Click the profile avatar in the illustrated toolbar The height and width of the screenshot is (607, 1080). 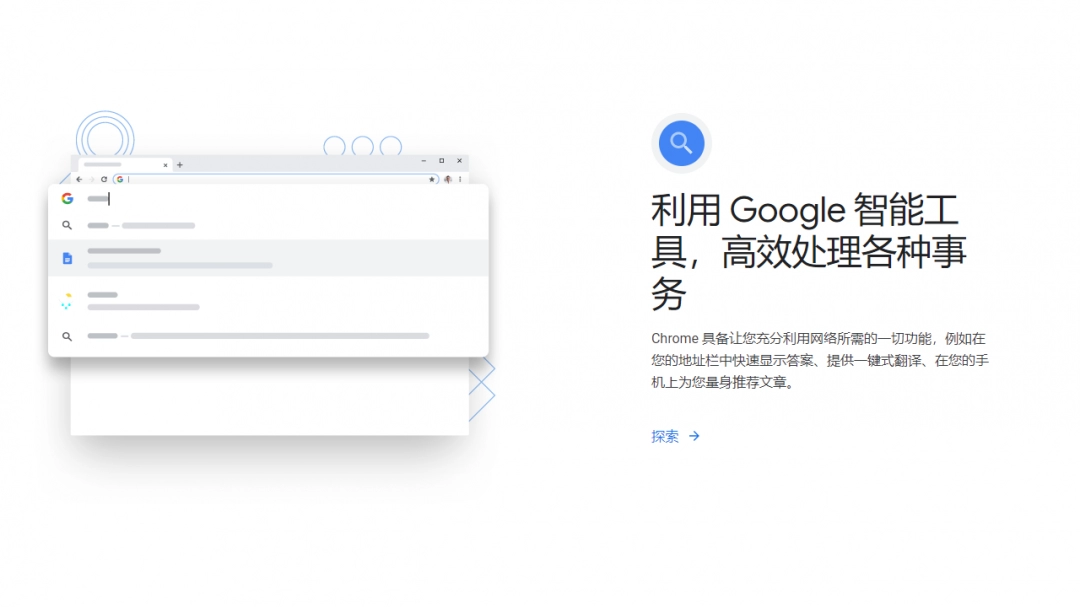pos(448,179)
